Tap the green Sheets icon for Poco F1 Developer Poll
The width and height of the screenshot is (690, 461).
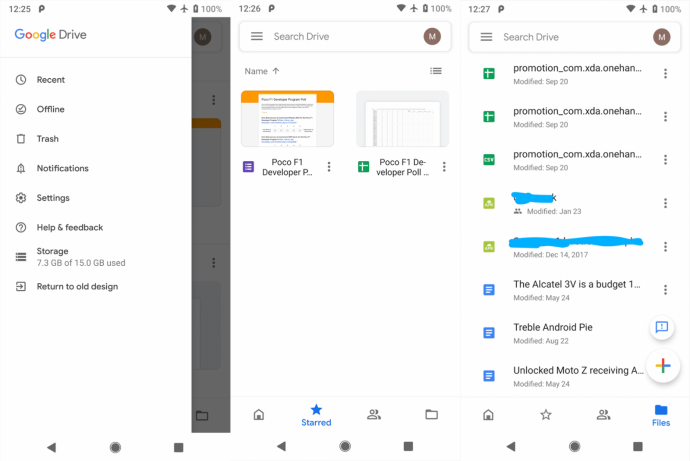[363, 167]
